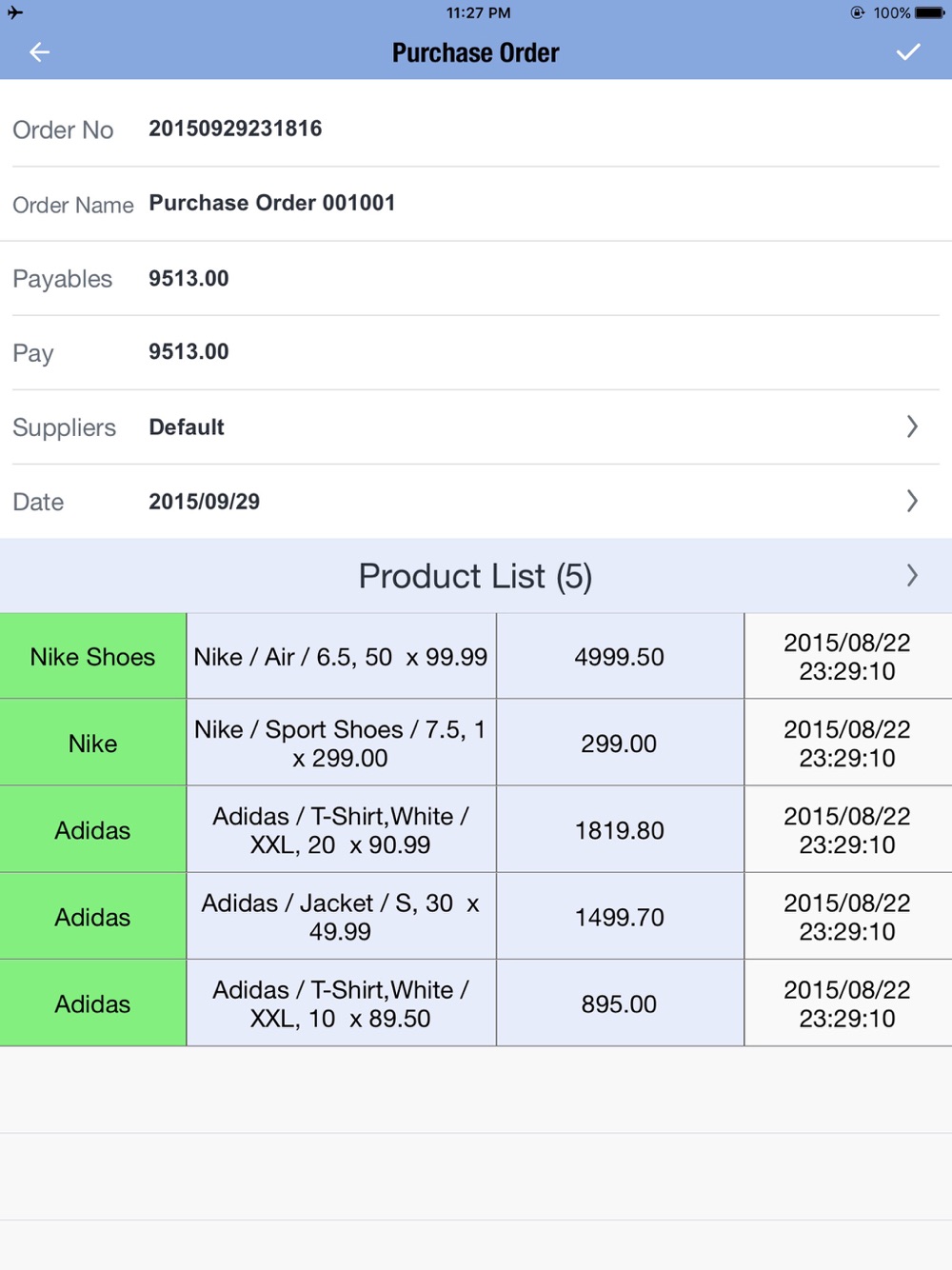Open the Suppliers selection chevron
Screen dimensions: 952x1270
[912, 427]
